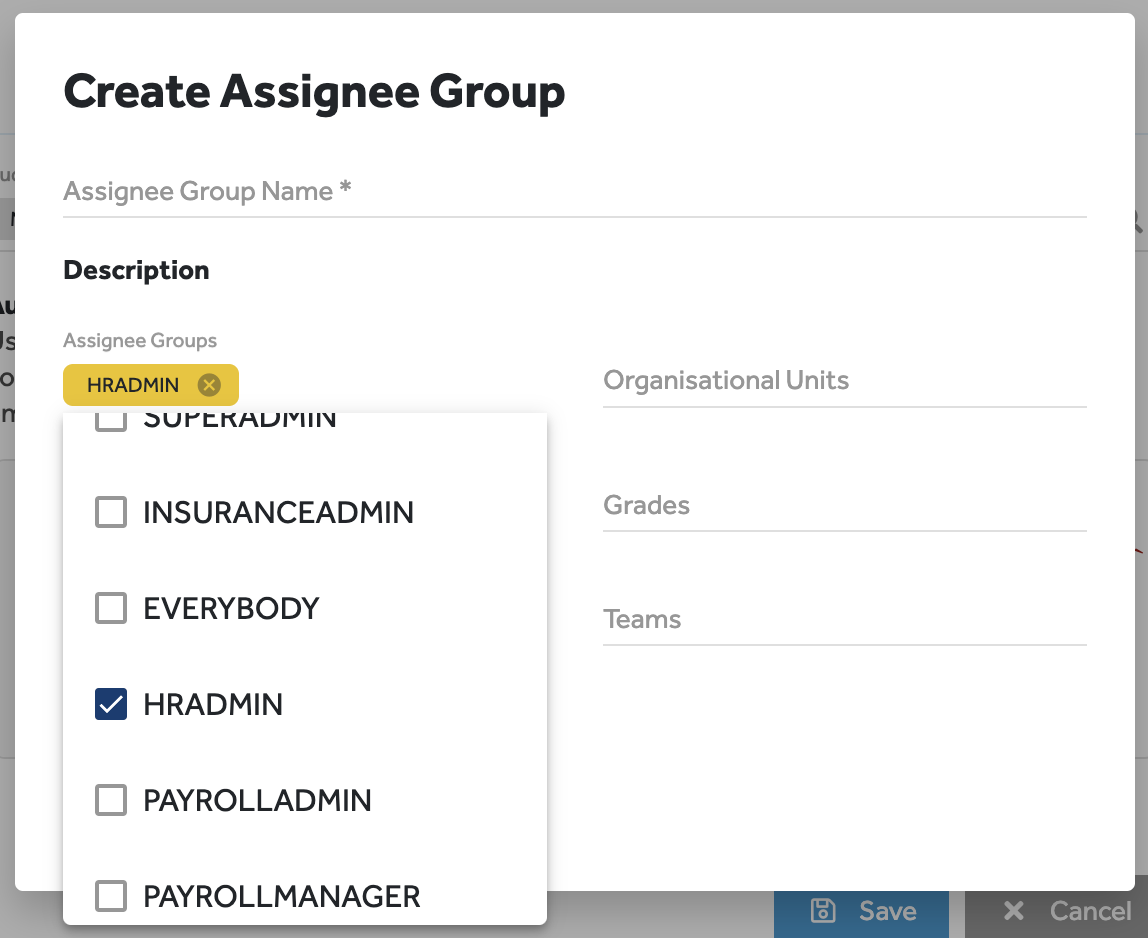Toggle the partially hidden SUPERADMIN checkbox
1148x938 pixels.
coord(111,421)
